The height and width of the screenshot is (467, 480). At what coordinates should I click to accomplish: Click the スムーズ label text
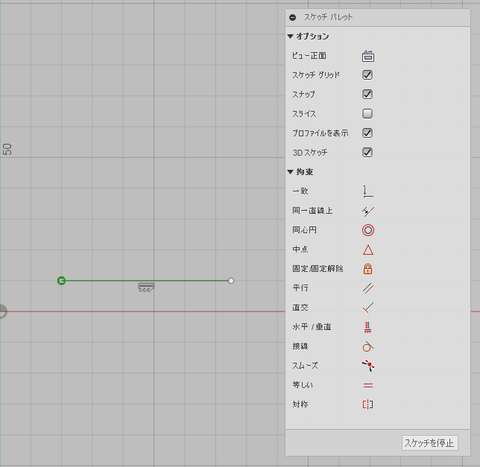[x=305, y=366]
